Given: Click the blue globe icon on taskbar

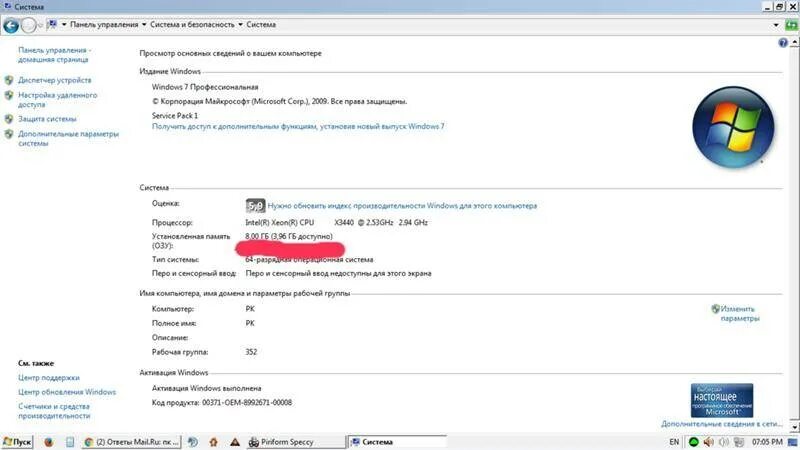Looking at the screenshot, I should pos(193,442).
